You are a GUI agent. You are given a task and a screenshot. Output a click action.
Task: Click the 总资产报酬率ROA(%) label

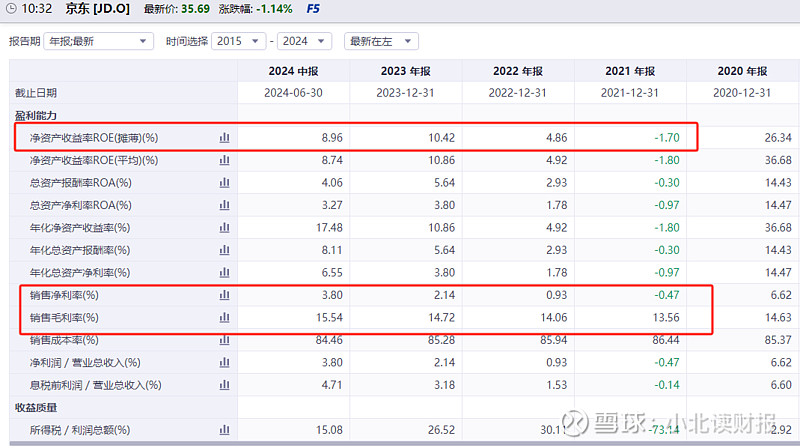[81, 183]
